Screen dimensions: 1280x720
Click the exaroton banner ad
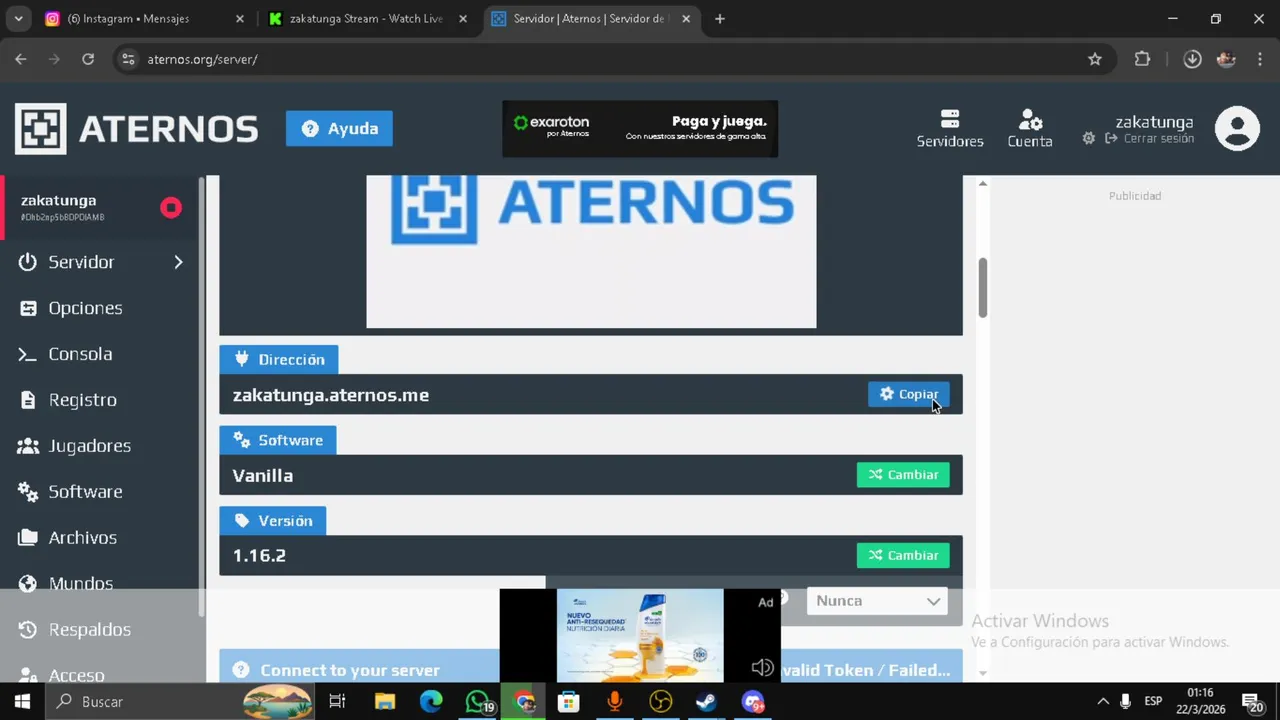[640, 128]
